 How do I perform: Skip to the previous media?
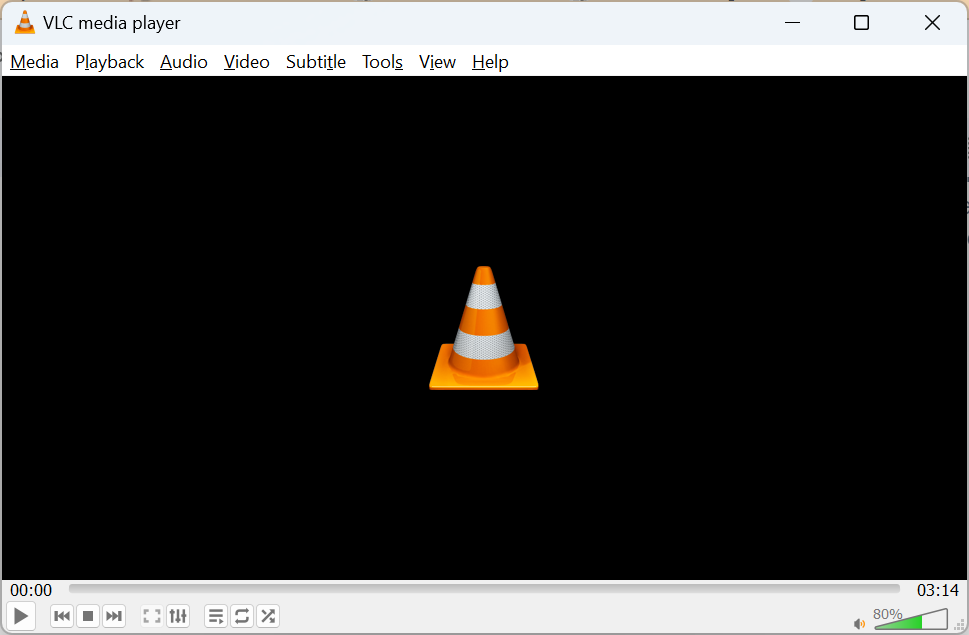click(x=61, y=616)
